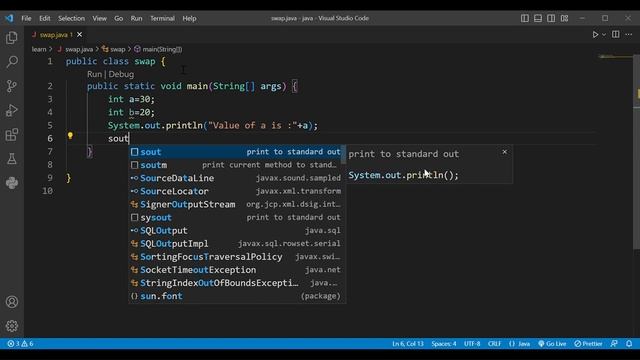Click the Run Java play button
Viewport: 640px width, 360px height.
(595, 35)
